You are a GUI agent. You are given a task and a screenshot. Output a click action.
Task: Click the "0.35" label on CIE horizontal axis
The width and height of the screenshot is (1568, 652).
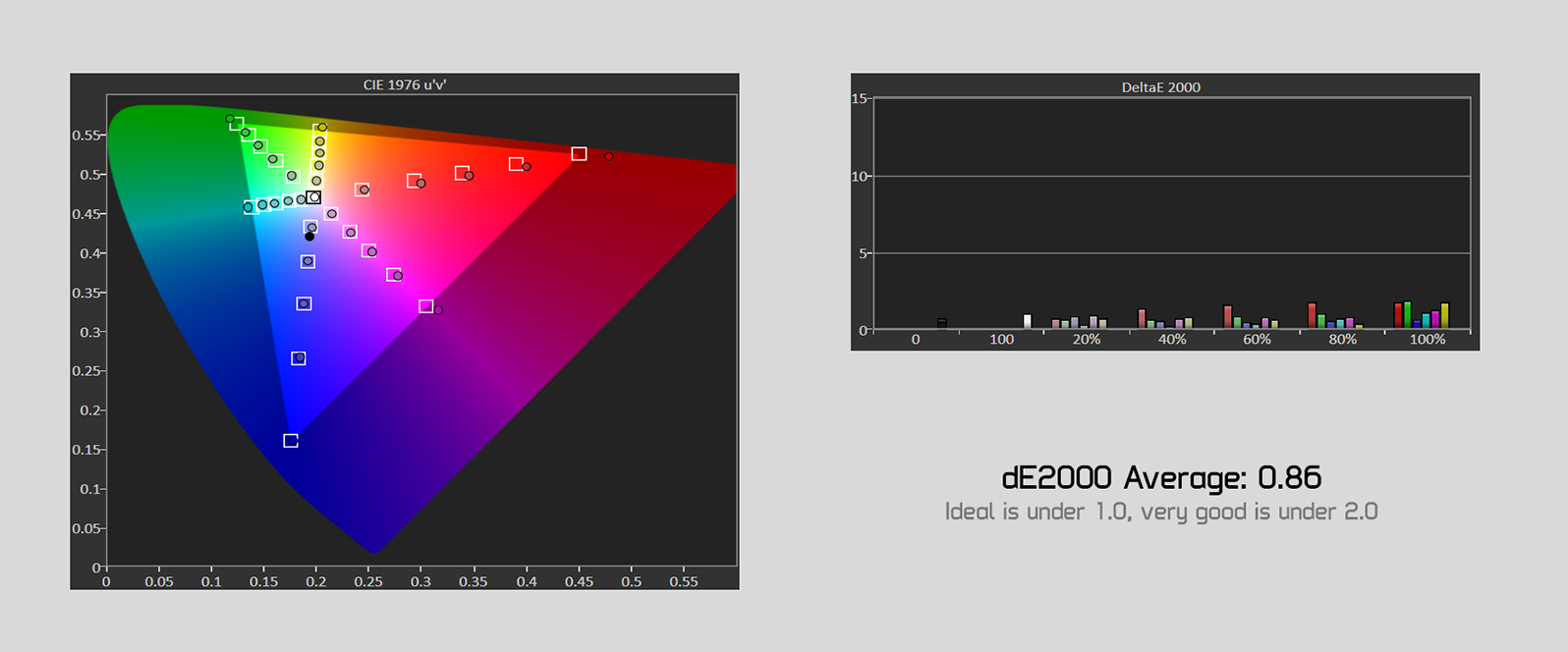coord(474,581)
